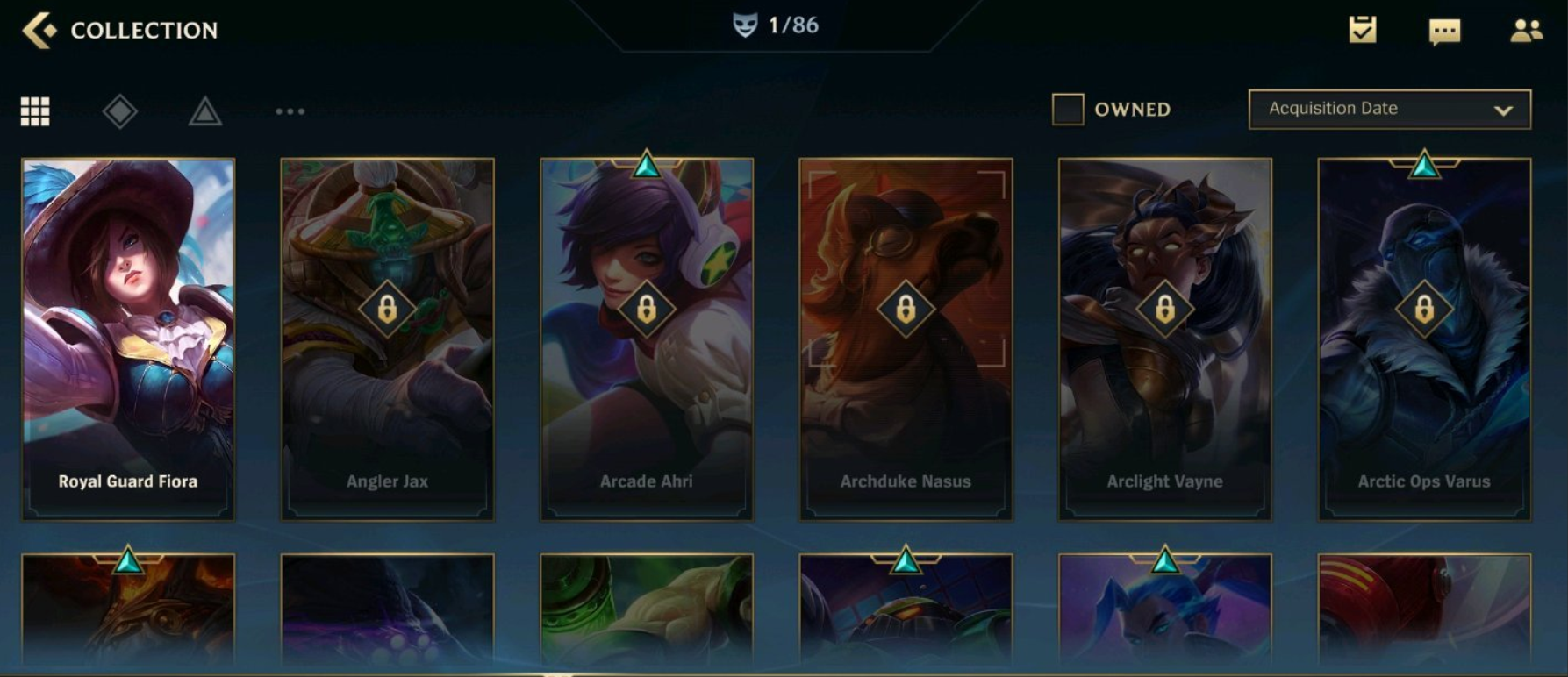Open the three-dots more filters option

(x=290, y=111)
